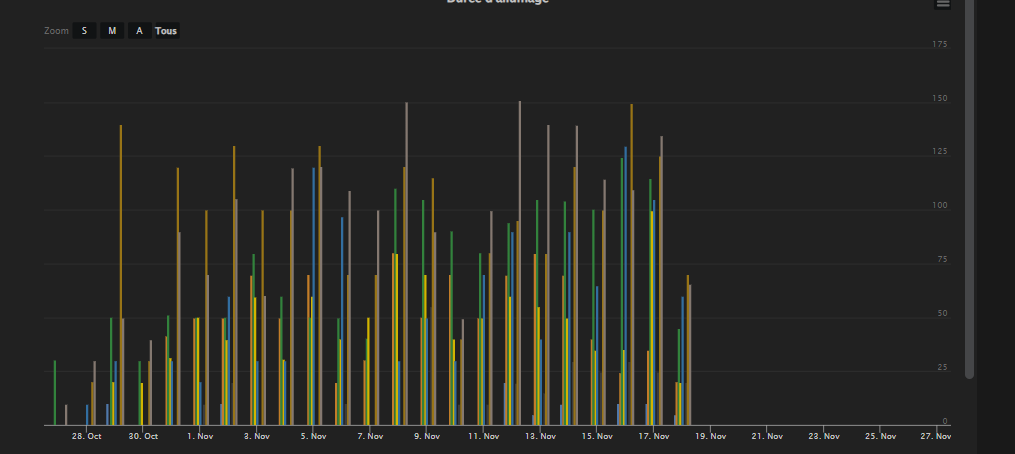Viewport: 1015px width, 454px height.
Task: Click the 5. Nov axis label
Action: 313,437
